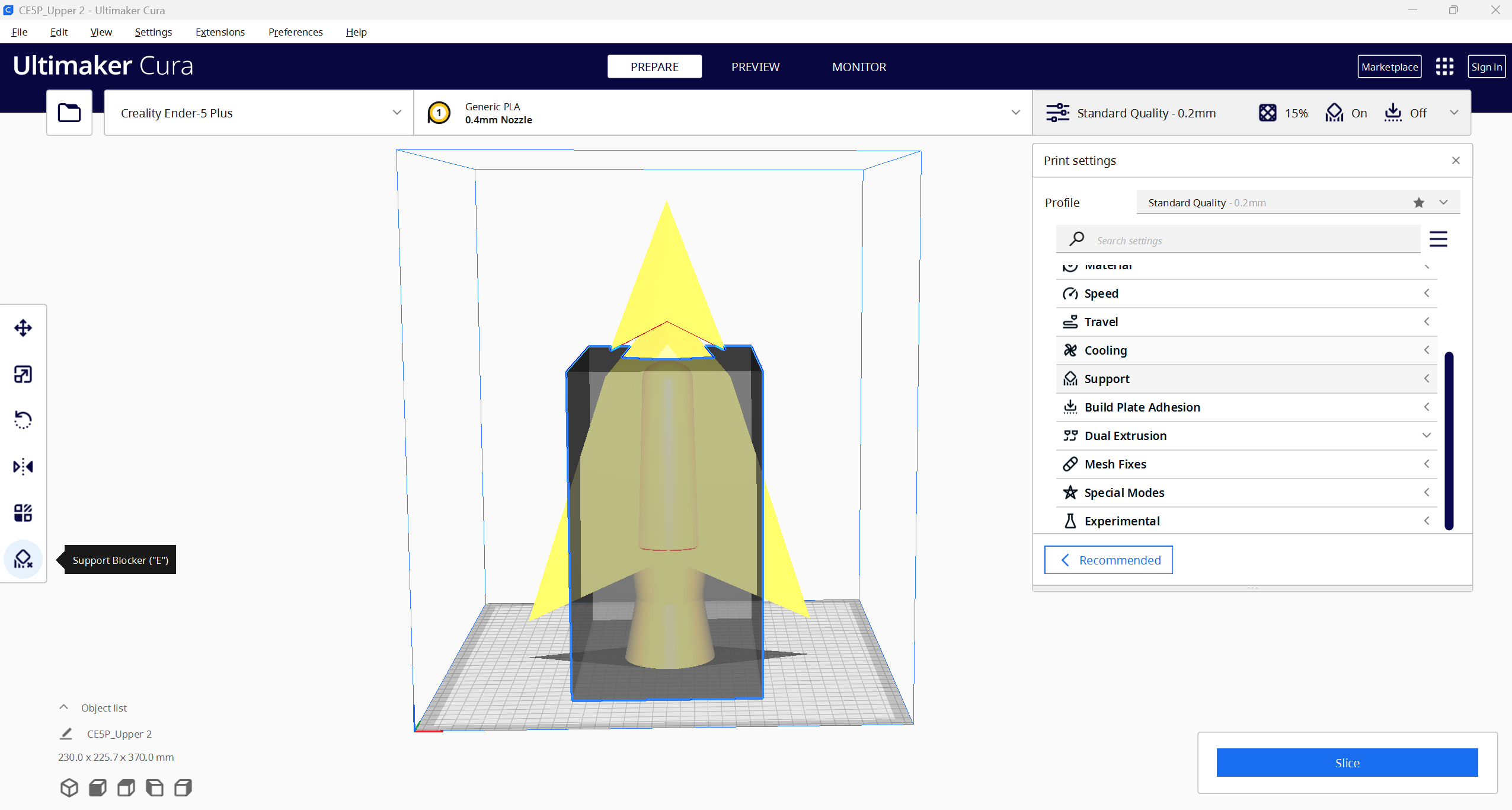Close the Print settings panel
Screen dimensions: 1512x810
tap(1456, 161)
